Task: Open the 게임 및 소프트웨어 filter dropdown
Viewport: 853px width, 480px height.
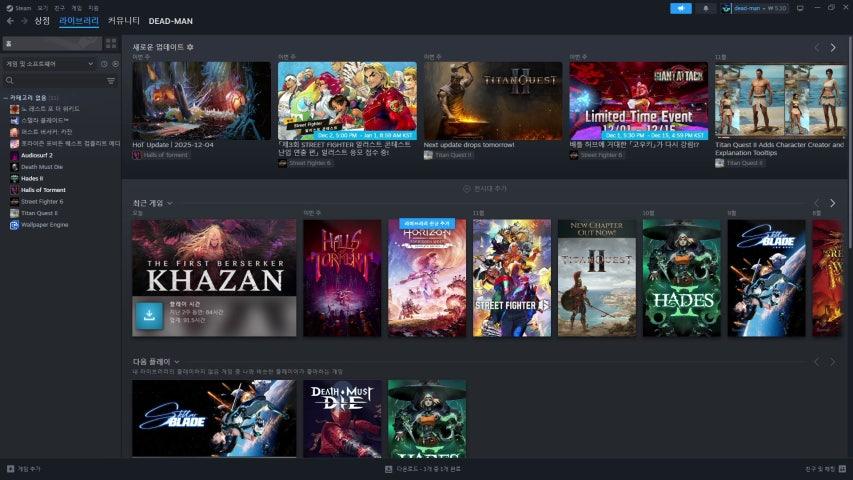Action: [x=49, y=64]
